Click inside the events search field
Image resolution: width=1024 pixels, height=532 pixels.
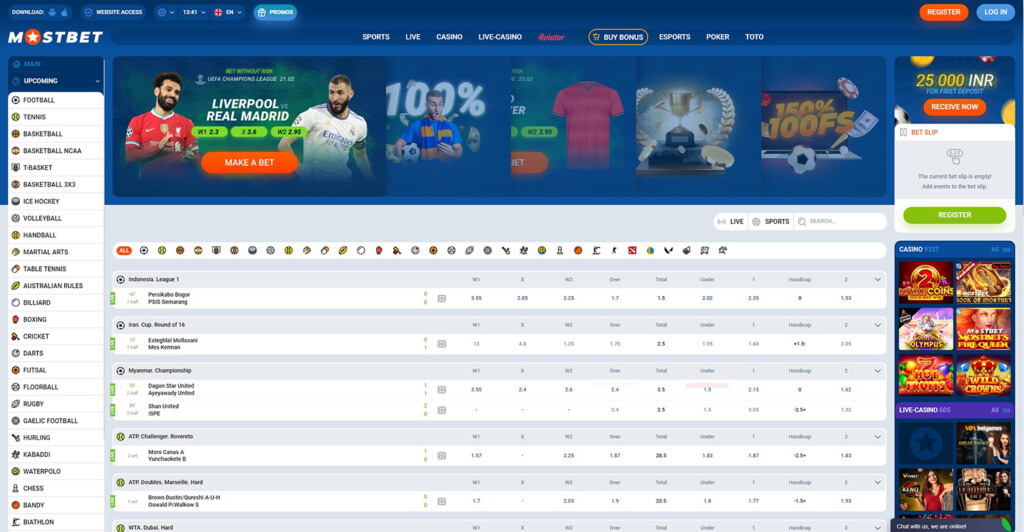click(x=840, y=221)
